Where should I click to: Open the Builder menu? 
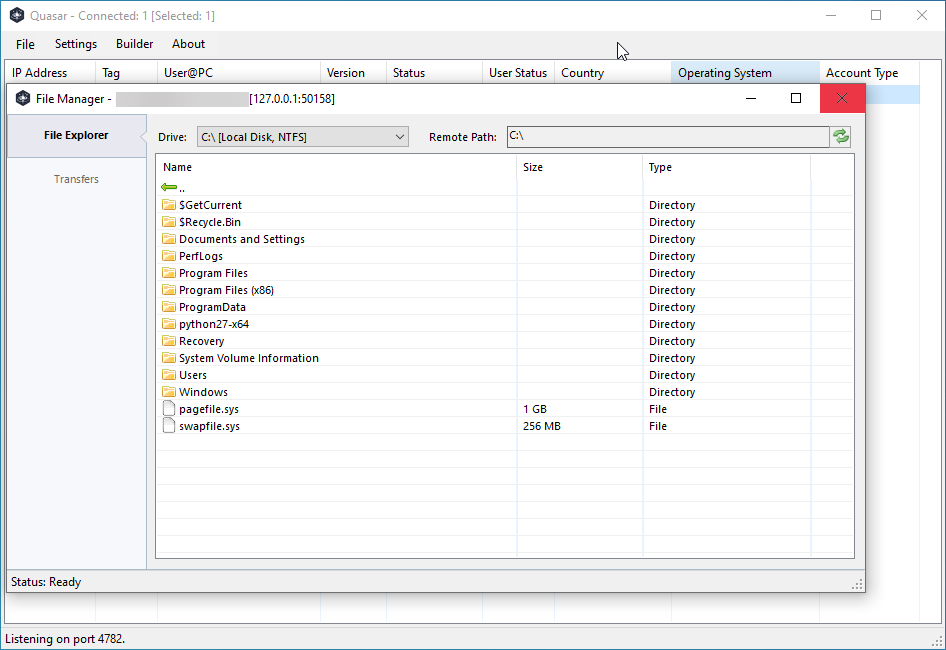(134, 44)
